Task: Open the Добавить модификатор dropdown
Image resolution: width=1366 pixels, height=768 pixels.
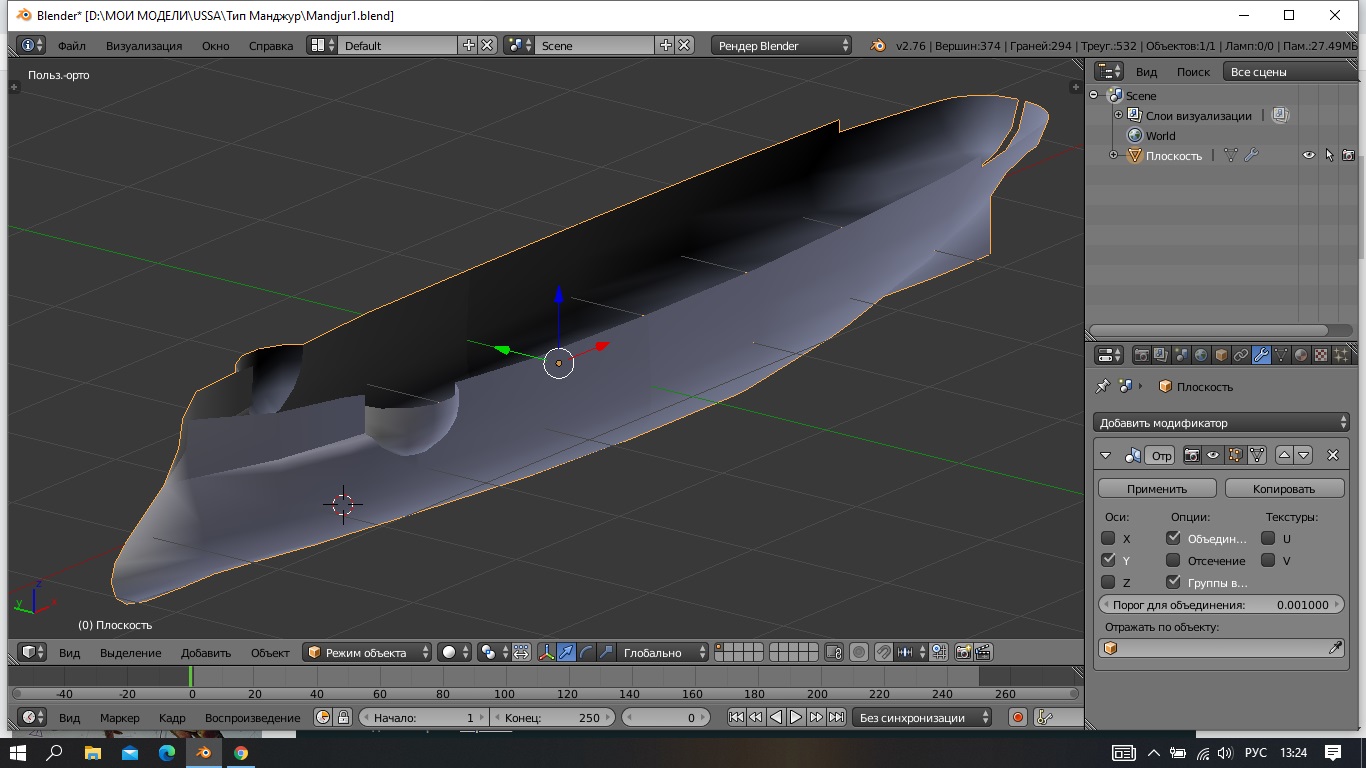Action: tap(1221, 423)
